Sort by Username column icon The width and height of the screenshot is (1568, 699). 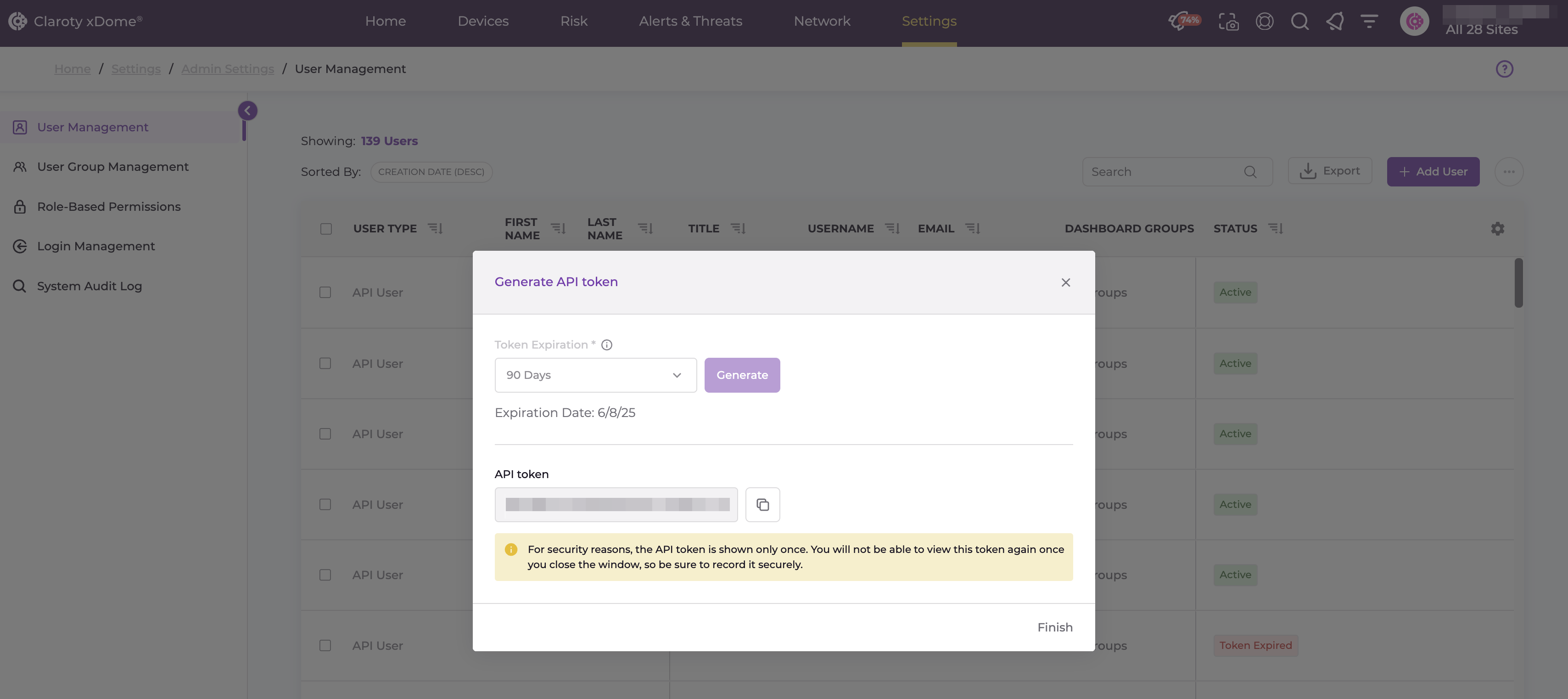892,228
